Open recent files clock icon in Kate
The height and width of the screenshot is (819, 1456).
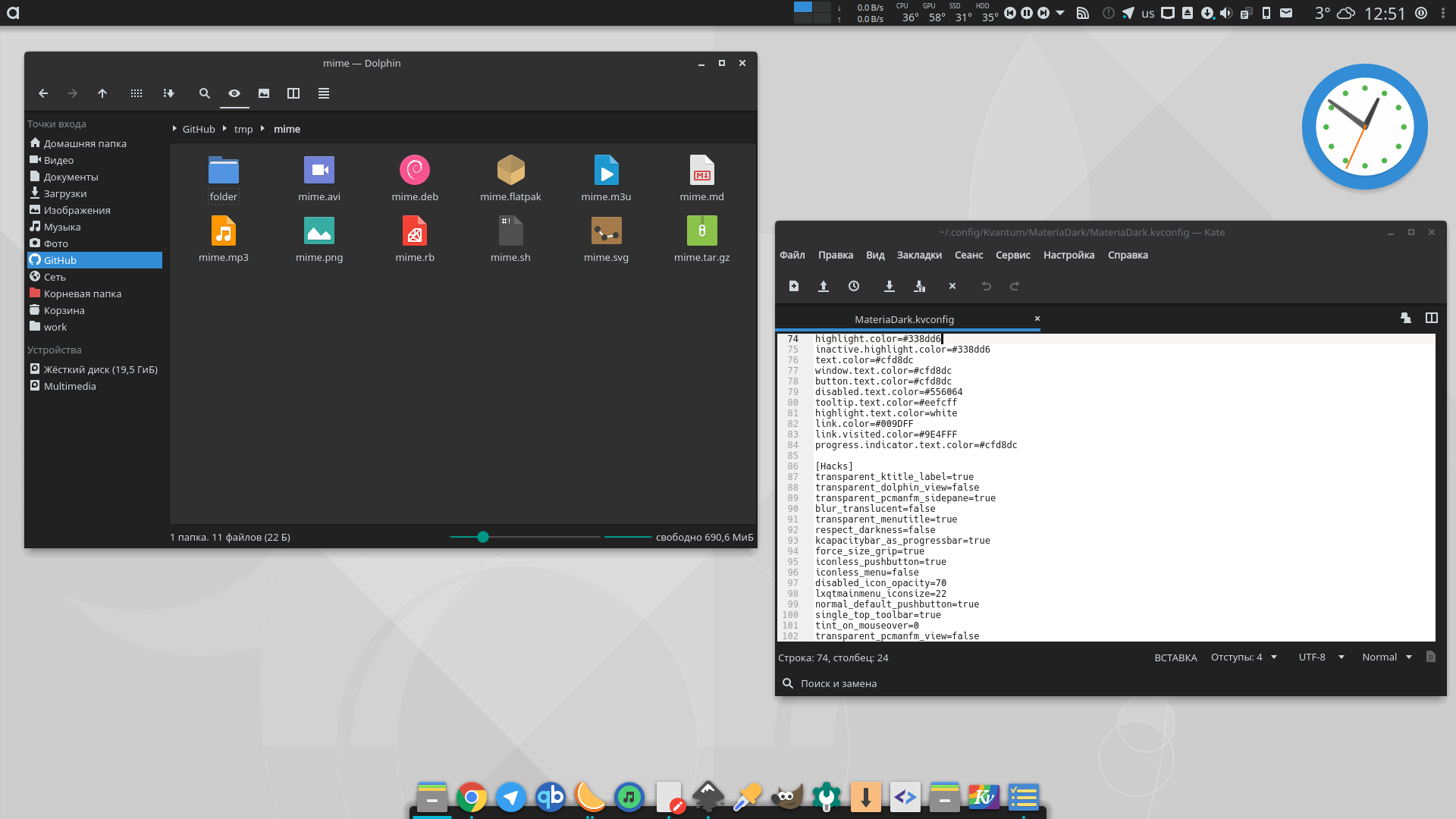point(854,286)
